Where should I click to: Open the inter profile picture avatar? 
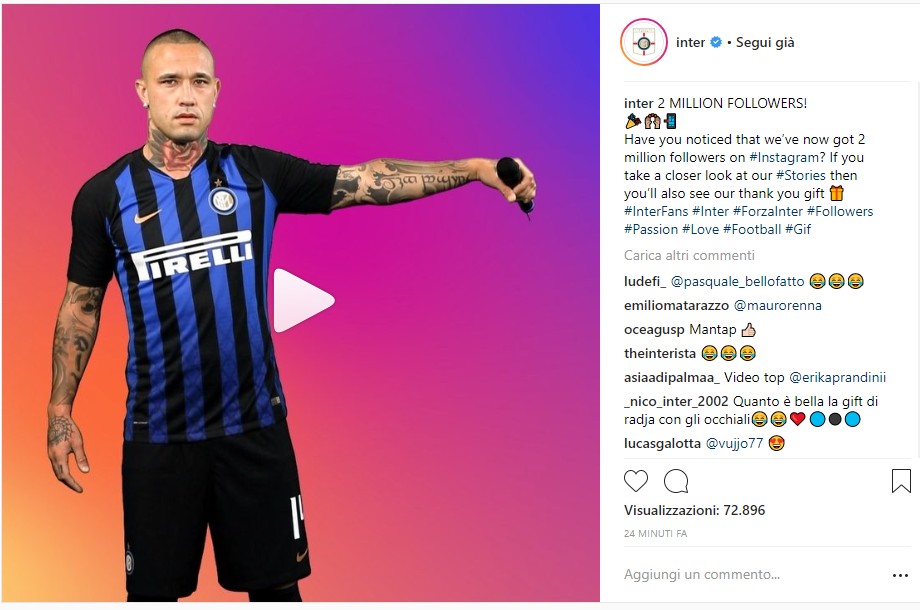644,42
